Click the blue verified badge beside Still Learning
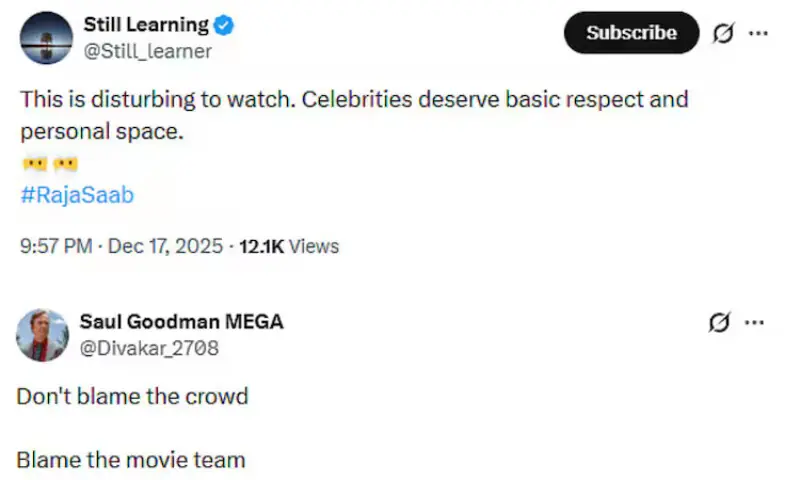Viewport: 800px width, 480px height. (x=225, y=25)
